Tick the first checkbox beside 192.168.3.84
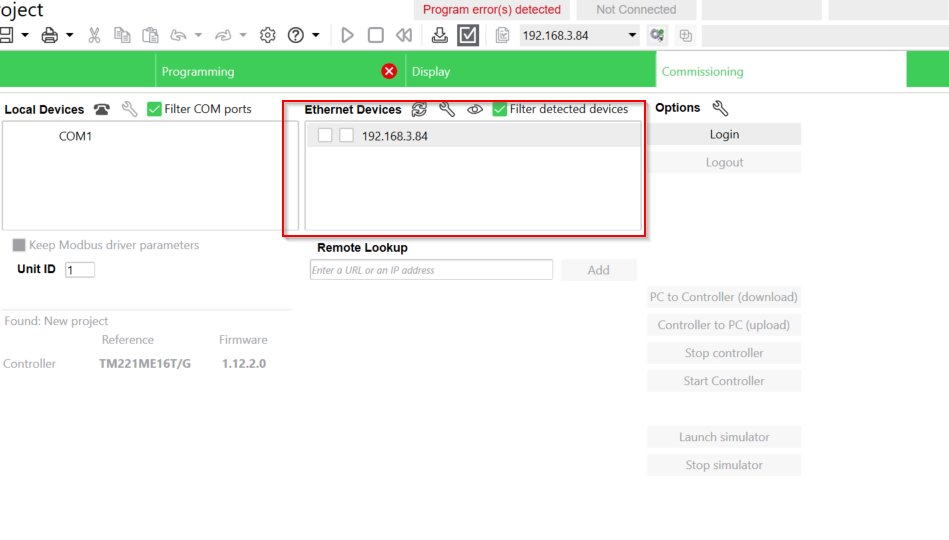949x540 pixels. [x=325, y=135]
